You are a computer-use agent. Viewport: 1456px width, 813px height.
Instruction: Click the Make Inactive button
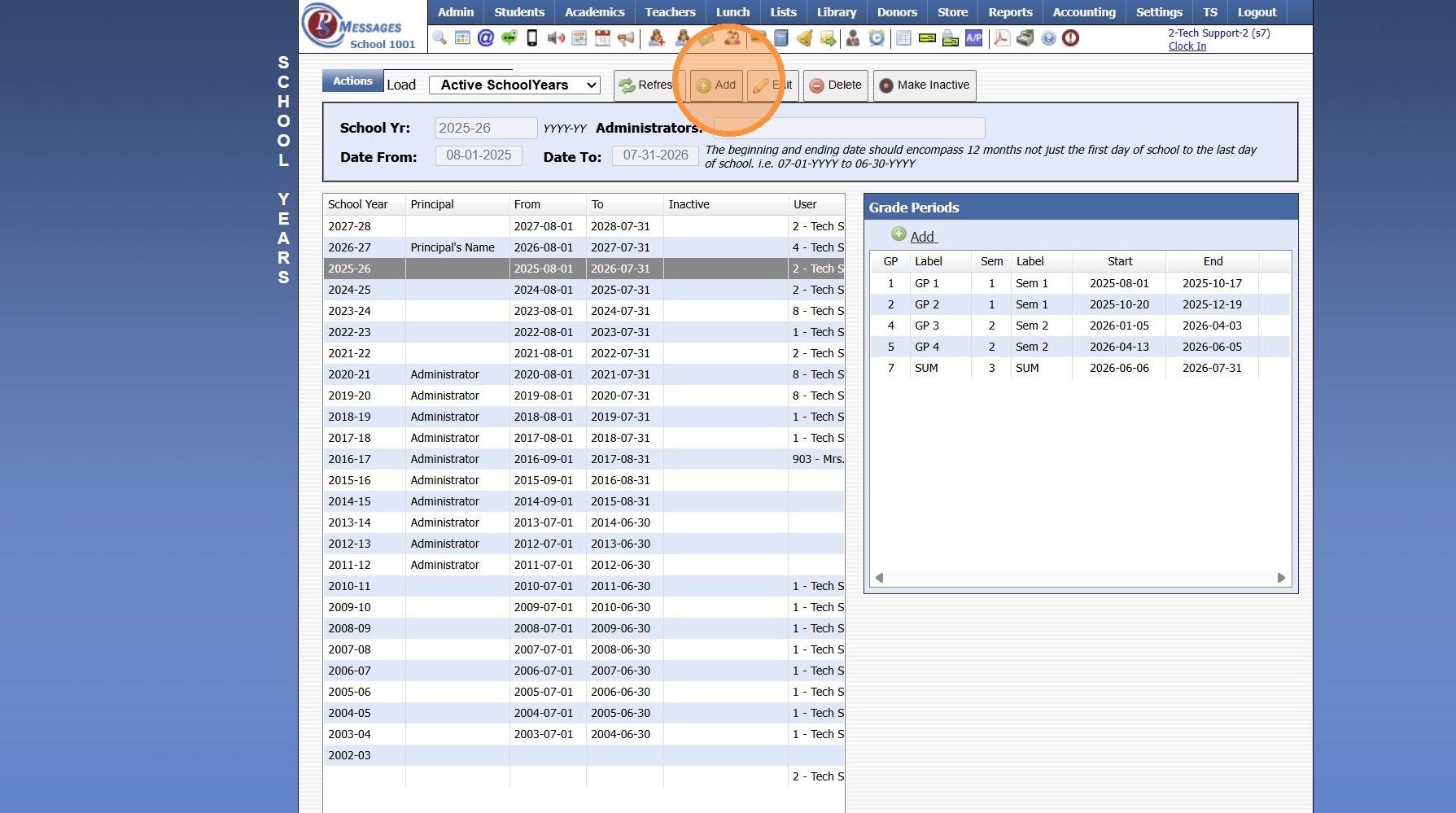(x=924, y=85)
